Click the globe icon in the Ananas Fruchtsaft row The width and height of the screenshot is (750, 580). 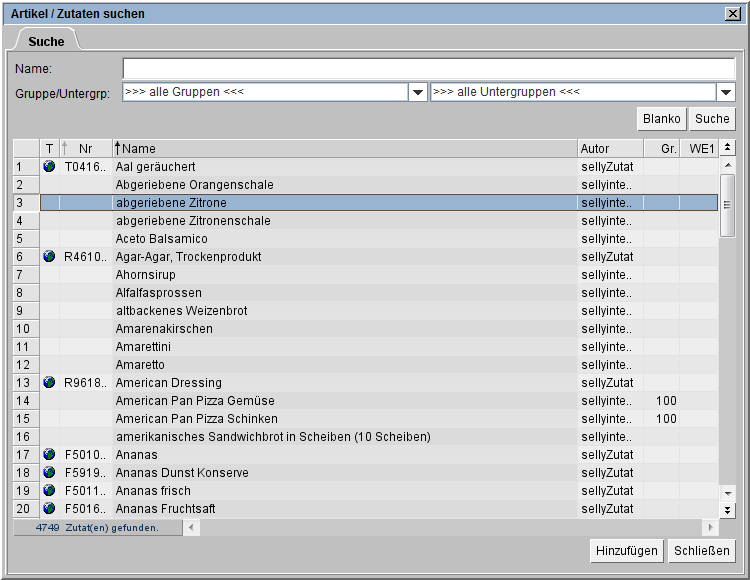point(49,509)
